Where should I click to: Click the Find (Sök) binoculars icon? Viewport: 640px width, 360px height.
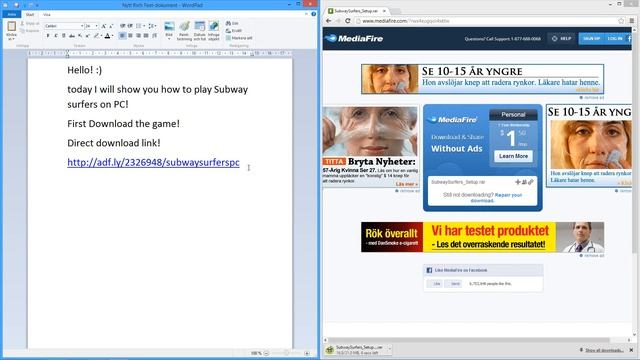click(x=229, y=23)
